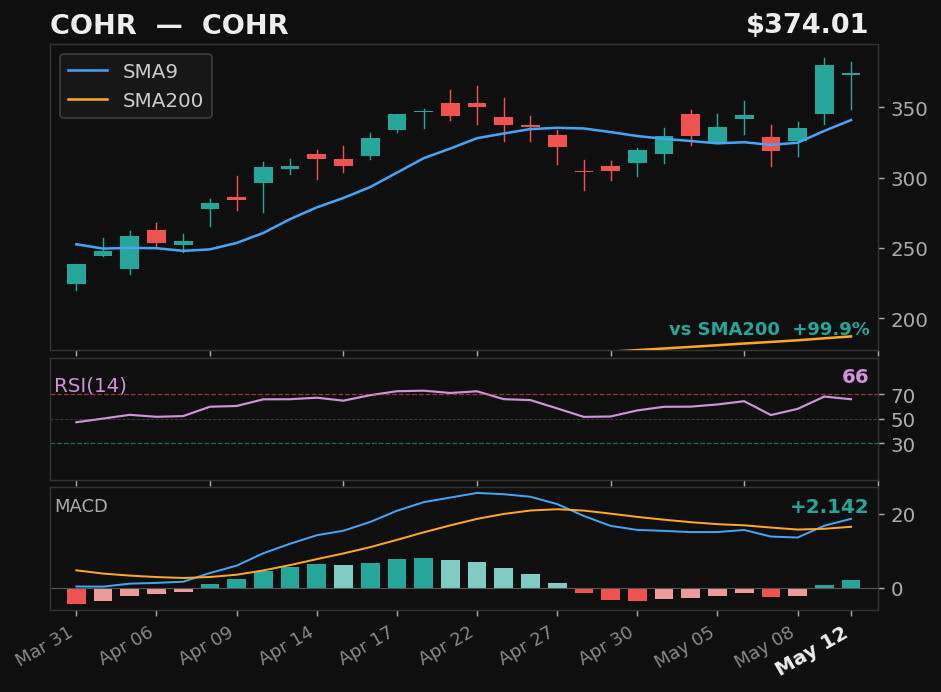Click the Apr 06 date label

(x=125, y=644)
